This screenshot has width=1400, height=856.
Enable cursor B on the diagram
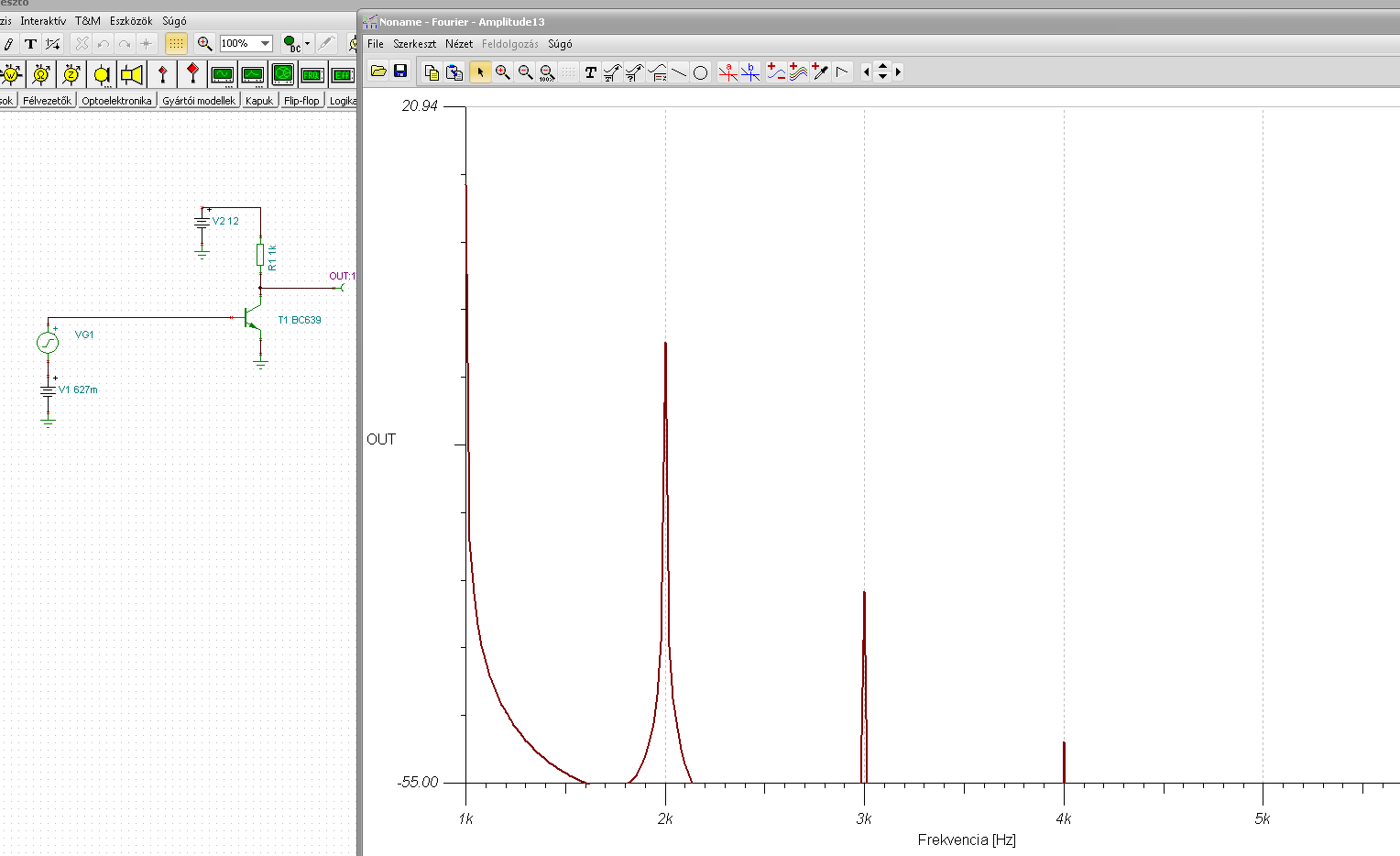pos(750,72)
